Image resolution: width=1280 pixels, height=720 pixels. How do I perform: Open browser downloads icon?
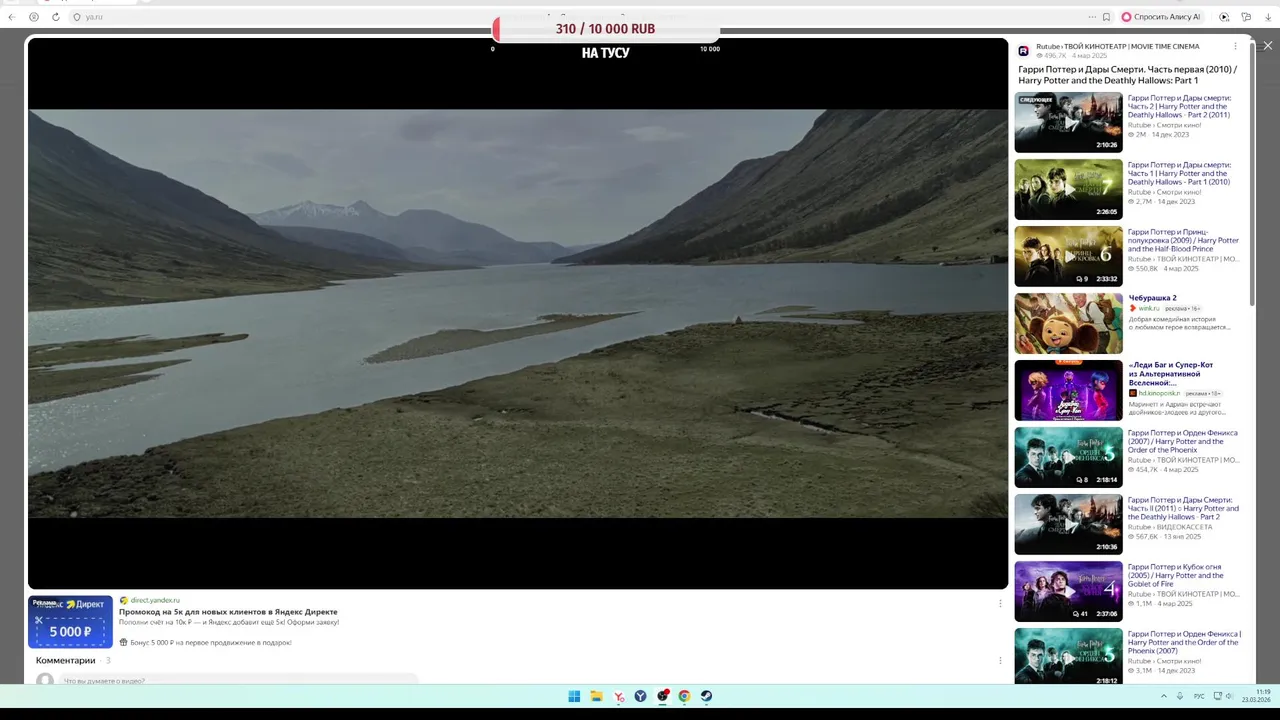[x=1268, y=17]
